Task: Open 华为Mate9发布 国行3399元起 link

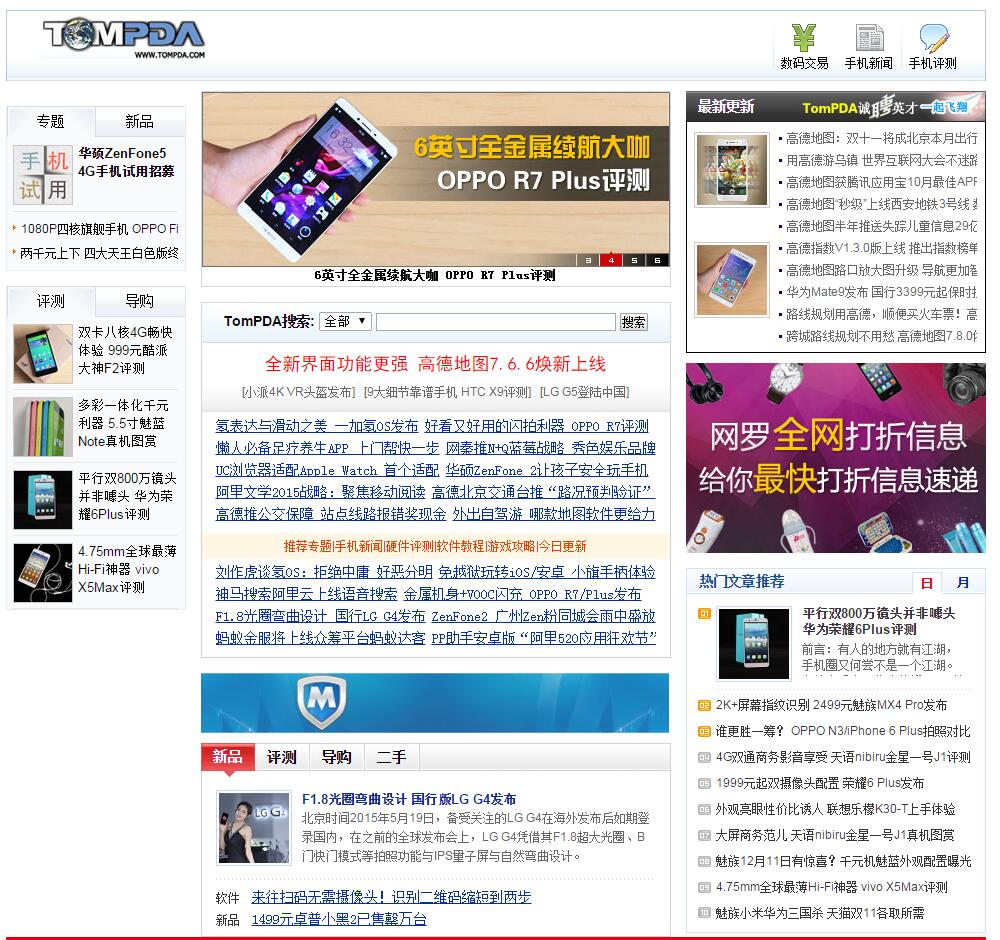Action: [x=881, y=292]
